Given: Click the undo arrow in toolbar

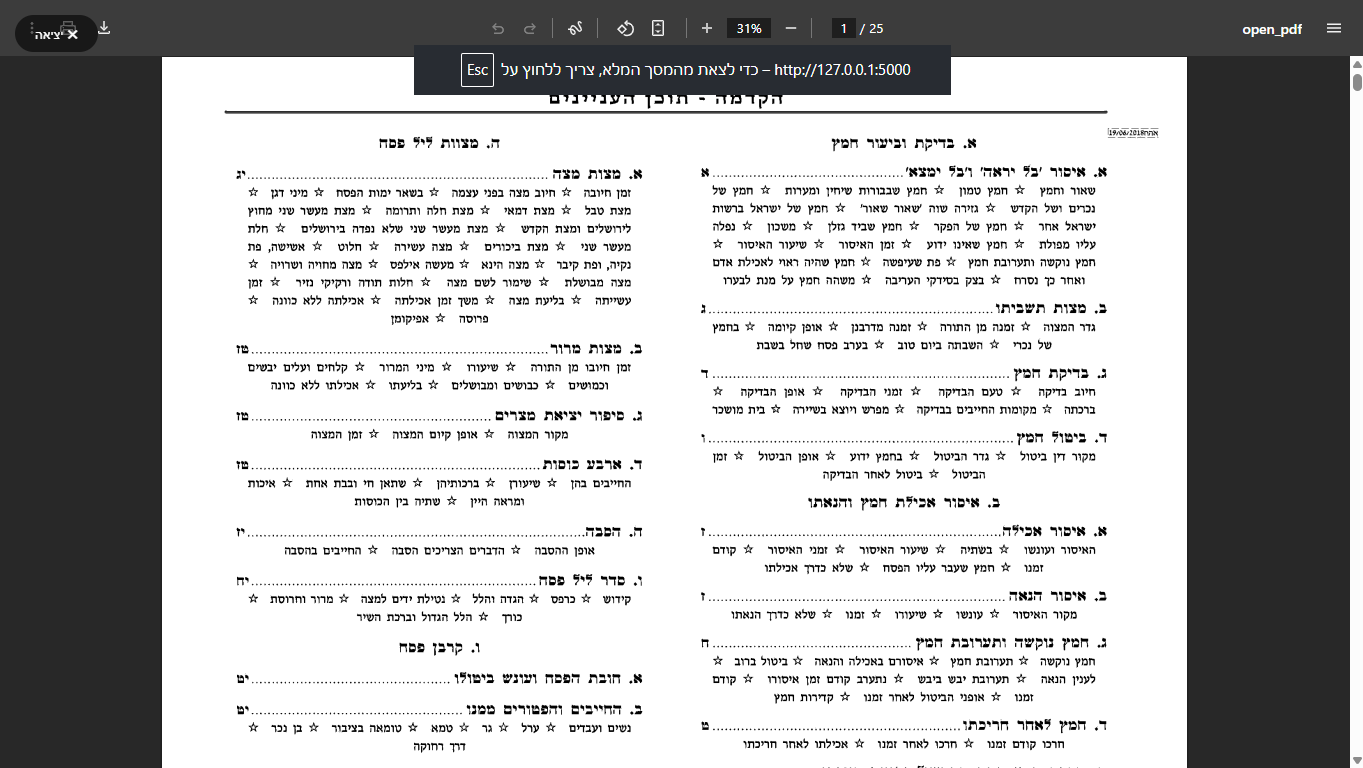Looking at the screenshot, I should click(x=498, y=28).
